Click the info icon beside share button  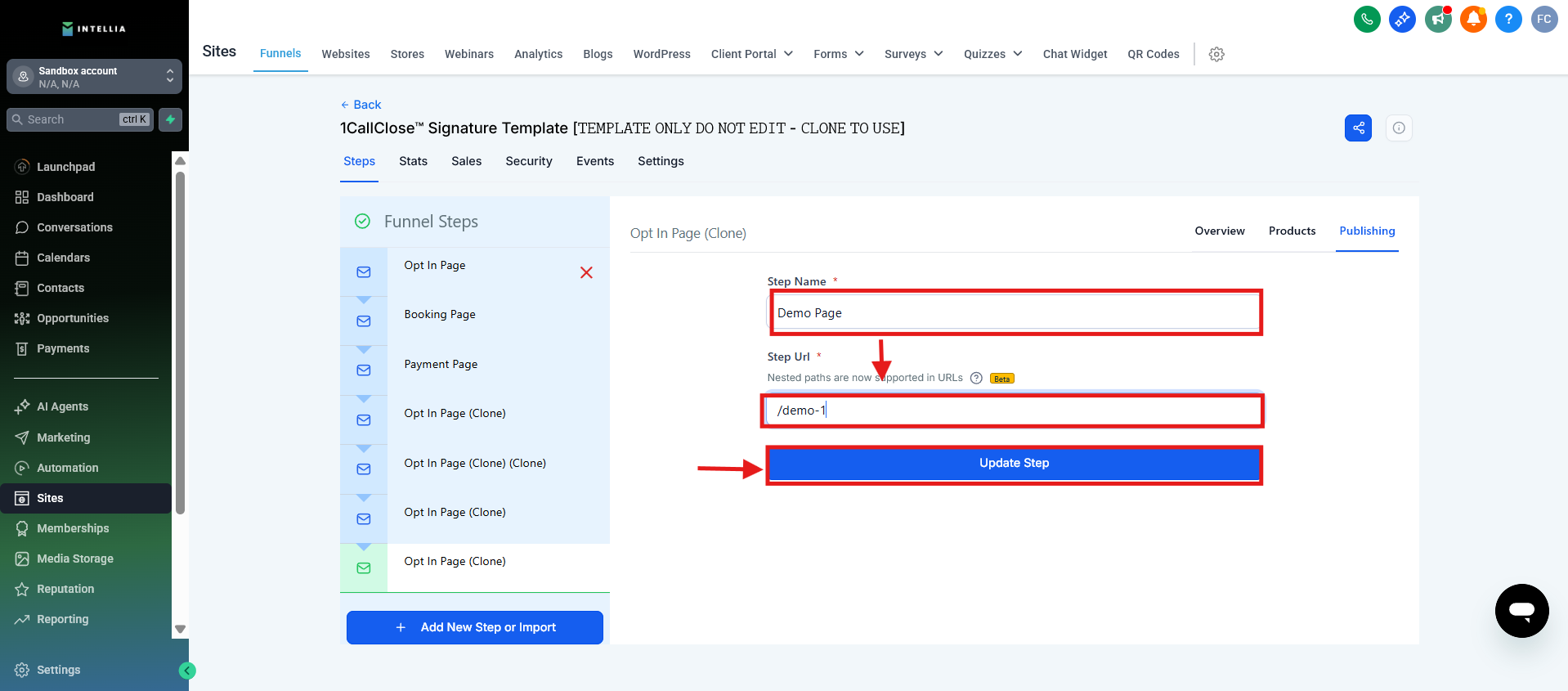coord(1399,128)
